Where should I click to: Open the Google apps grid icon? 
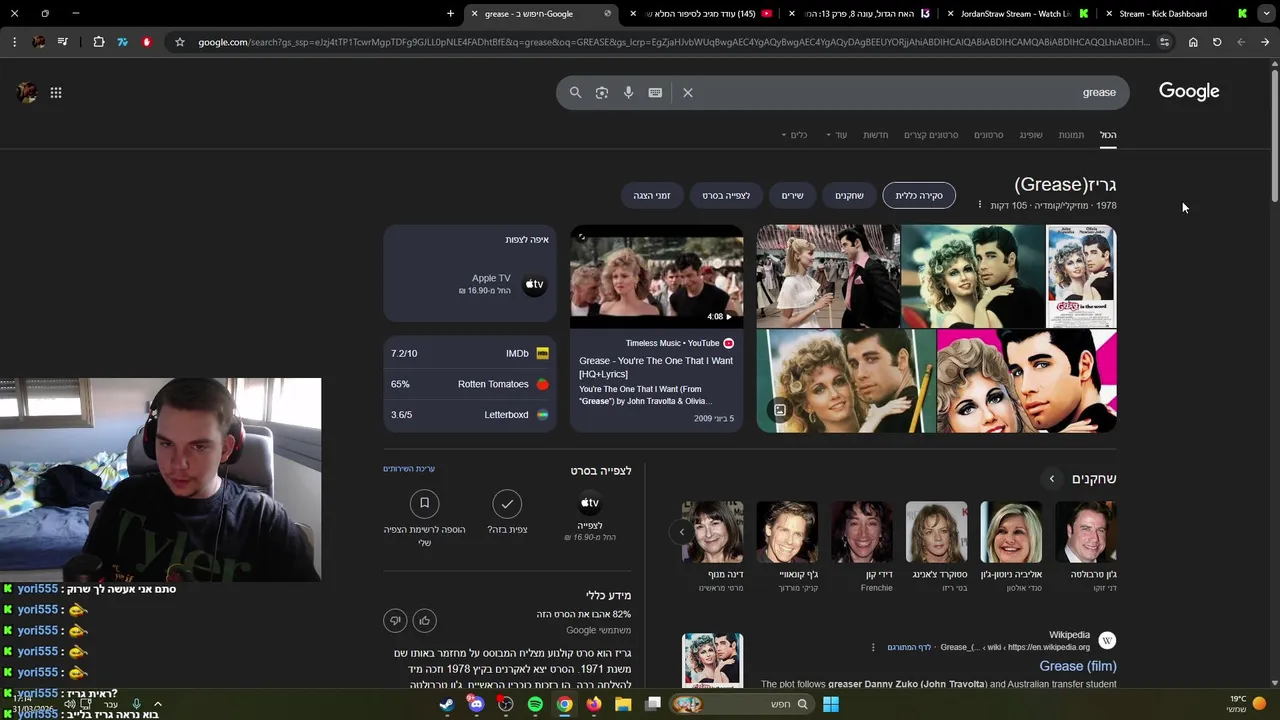coord(56,92)
